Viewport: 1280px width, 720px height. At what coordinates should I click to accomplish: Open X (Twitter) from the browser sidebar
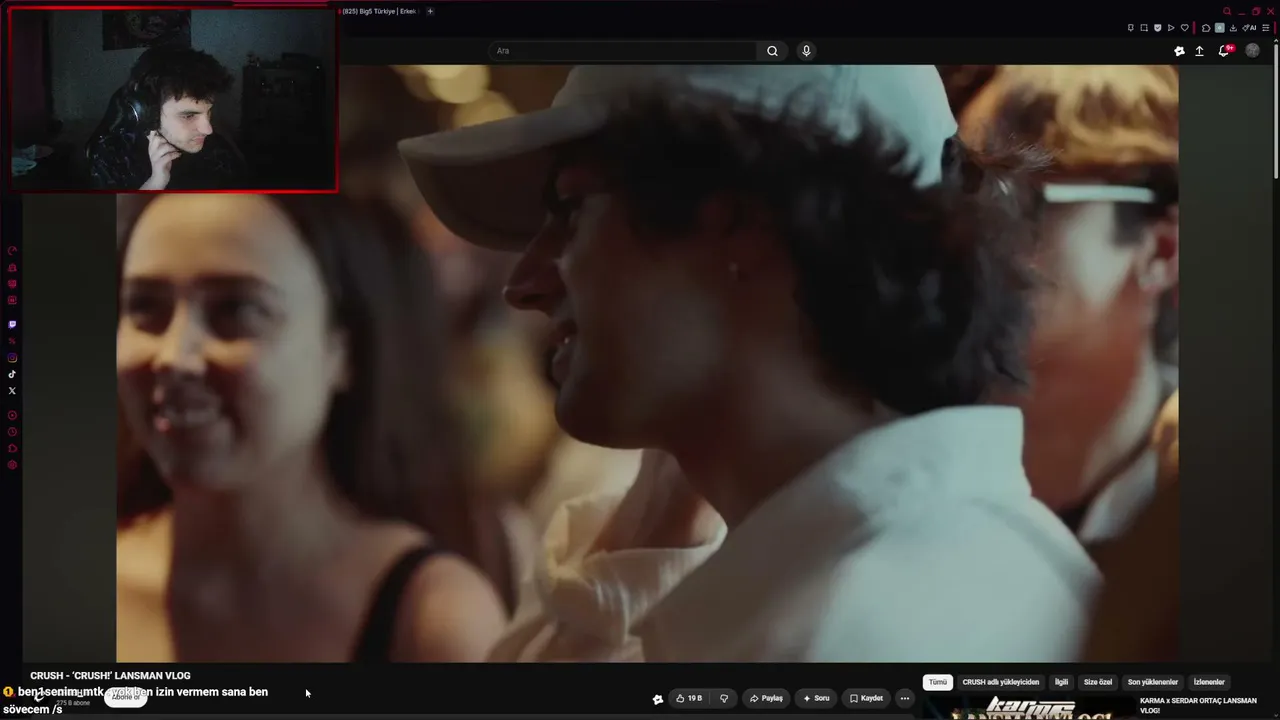coord(12,391)
